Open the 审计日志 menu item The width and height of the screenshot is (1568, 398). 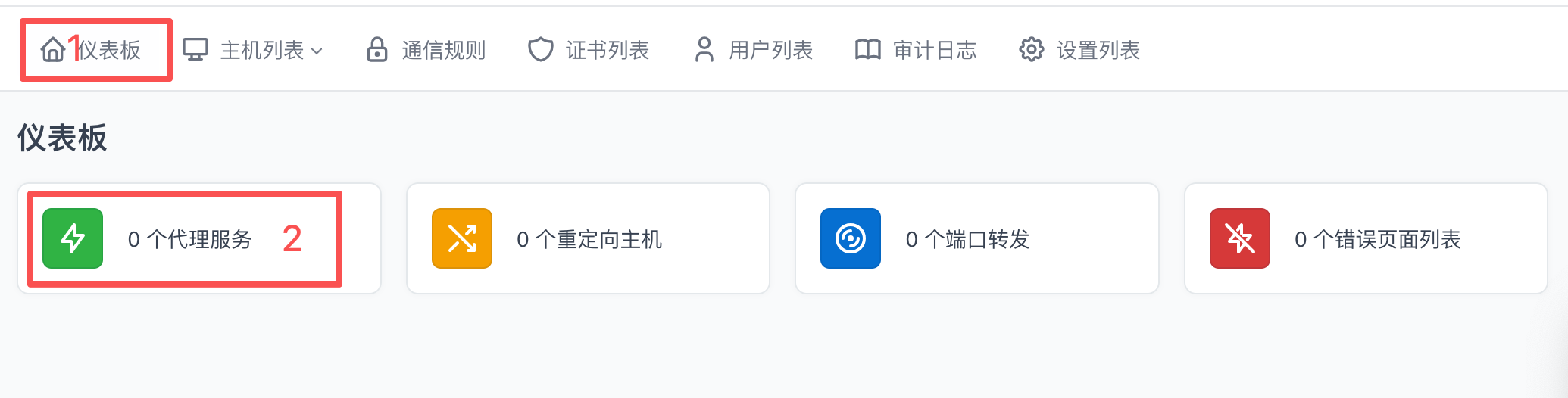[935, 50]
